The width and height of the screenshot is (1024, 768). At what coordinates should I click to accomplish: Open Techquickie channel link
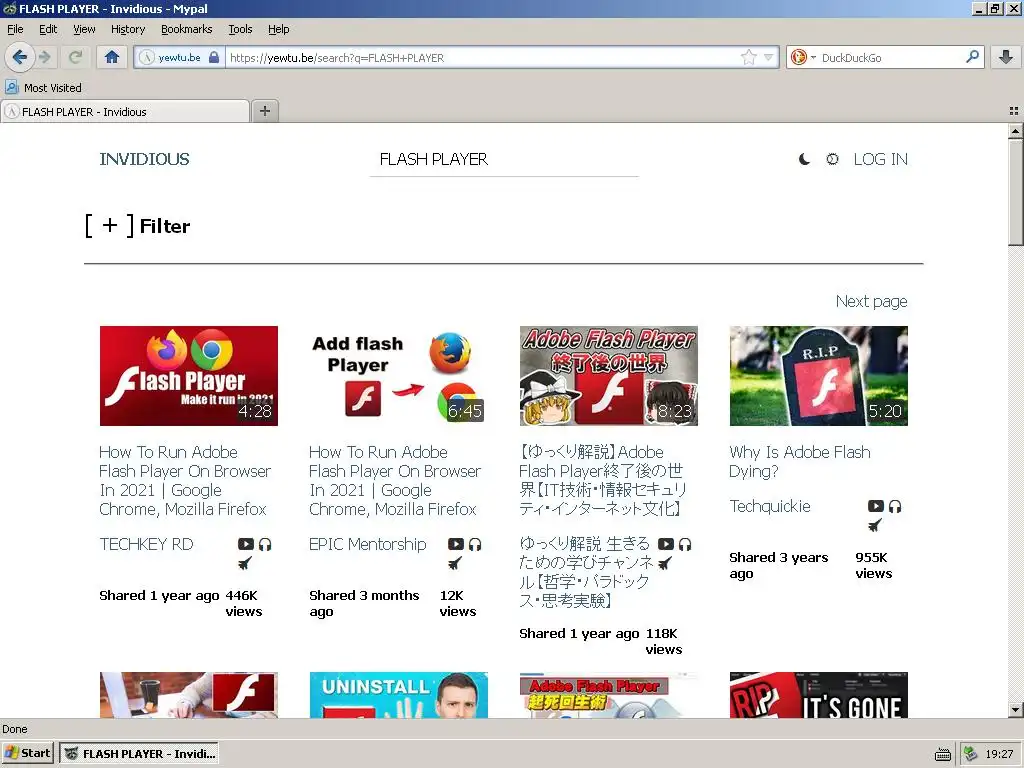pos(770,506)
